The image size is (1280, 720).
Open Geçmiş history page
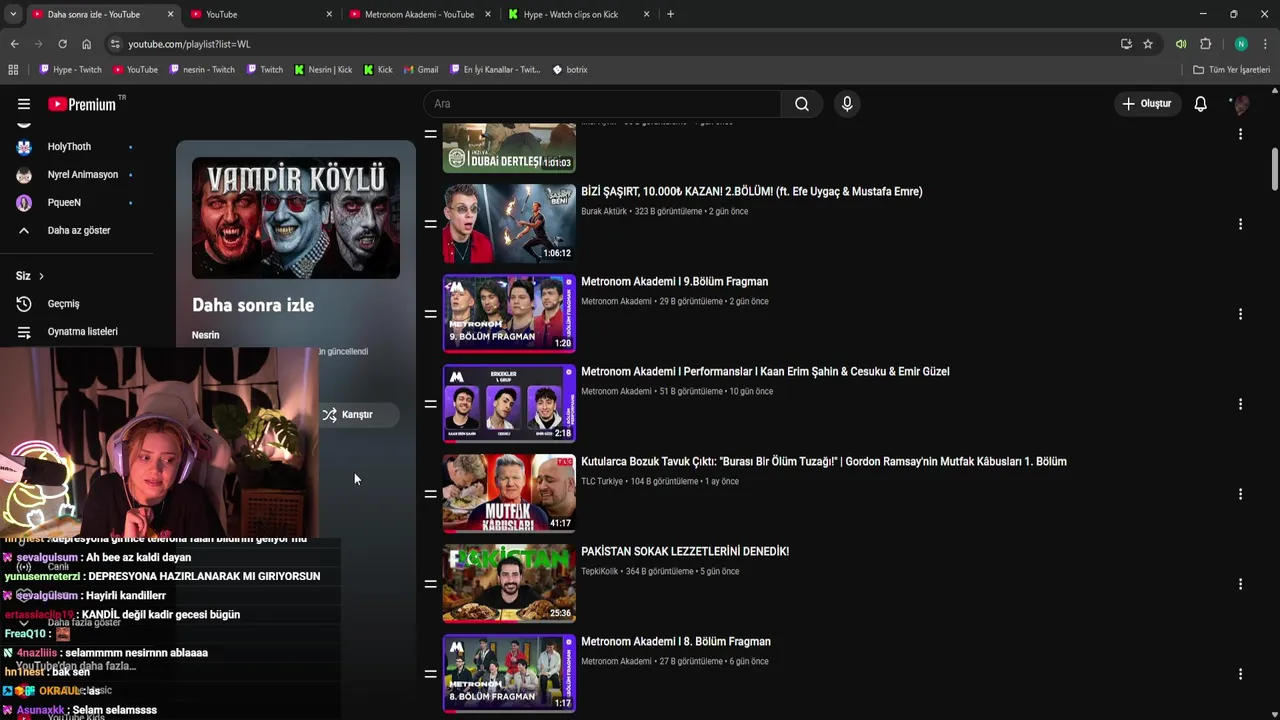[76, 304]
